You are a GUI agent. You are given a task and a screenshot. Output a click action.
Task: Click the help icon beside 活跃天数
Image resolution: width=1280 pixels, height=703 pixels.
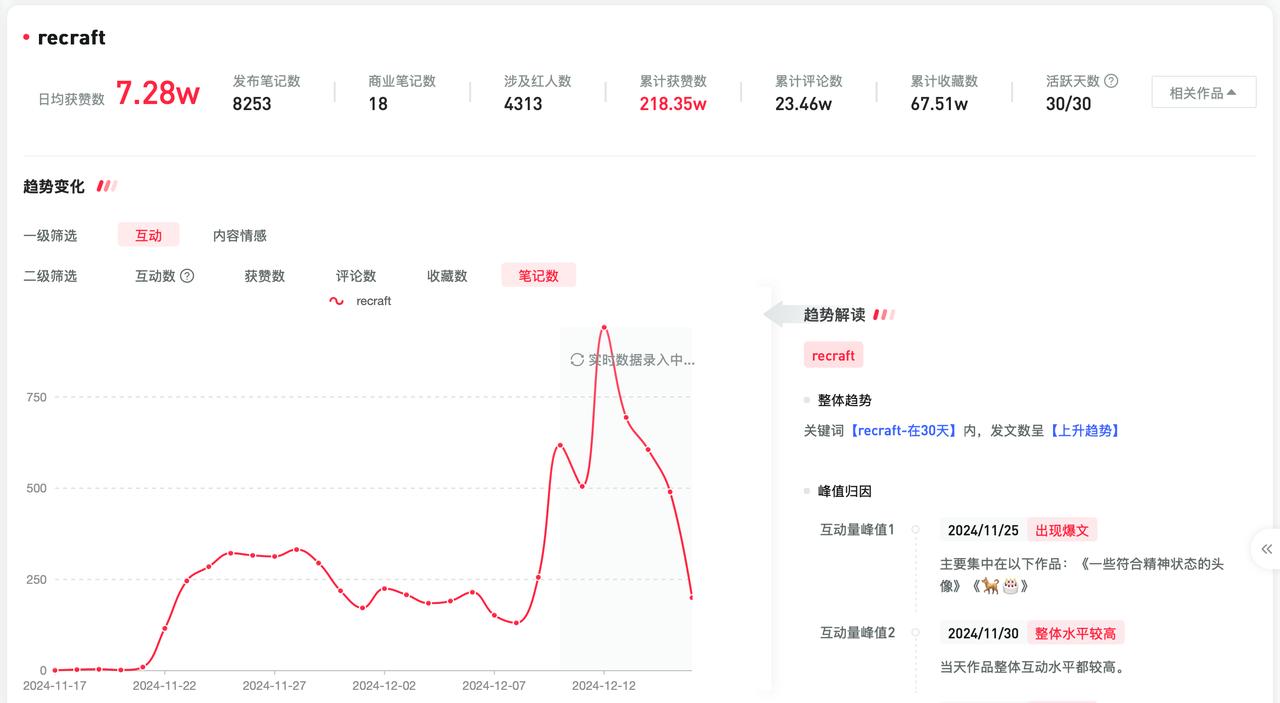pos(1111,81)
